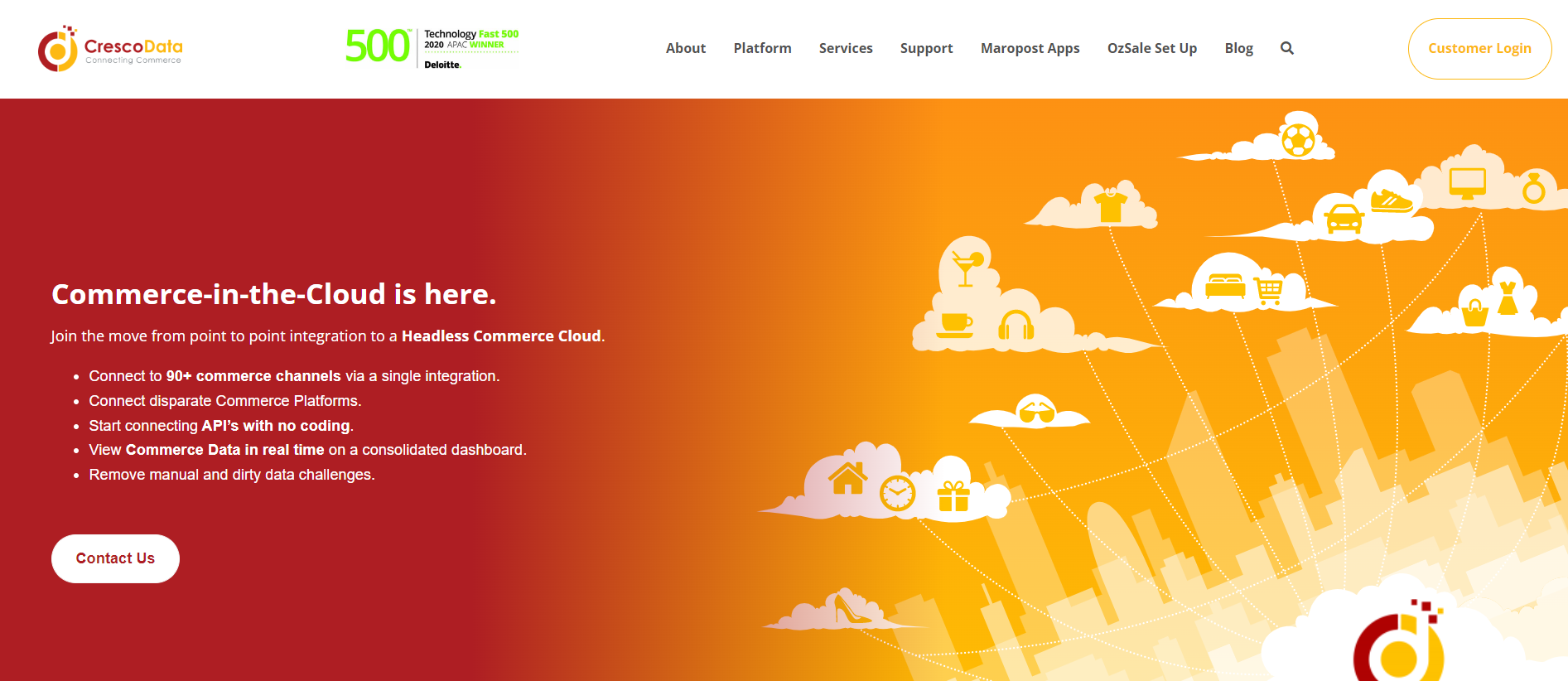Viewport: 1568px width, 681px height.
Task: Click the CrescoData logo in the header
Action: [110, 48]
